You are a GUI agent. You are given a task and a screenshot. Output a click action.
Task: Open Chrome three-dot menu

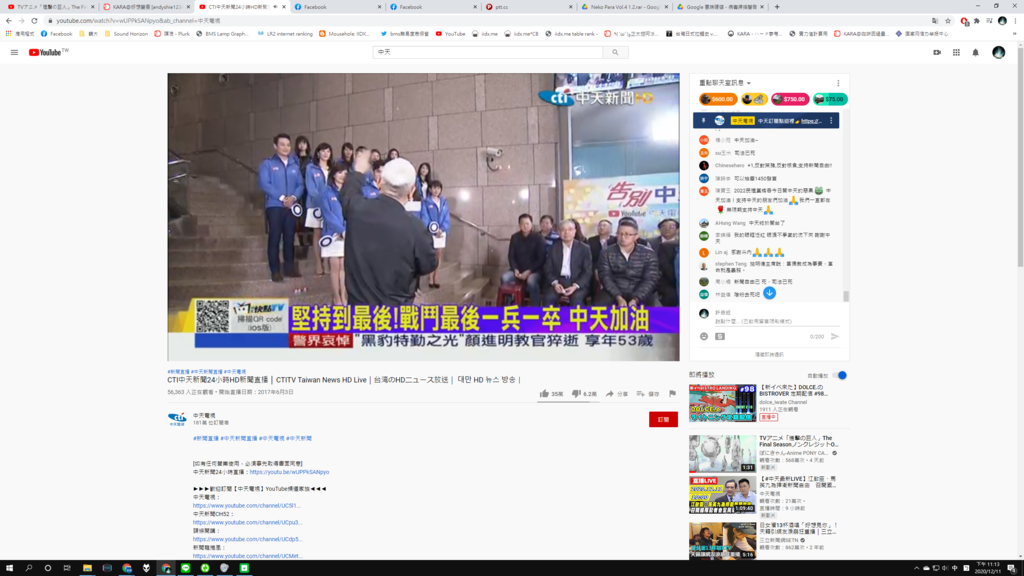click(x=1015, y=20)
